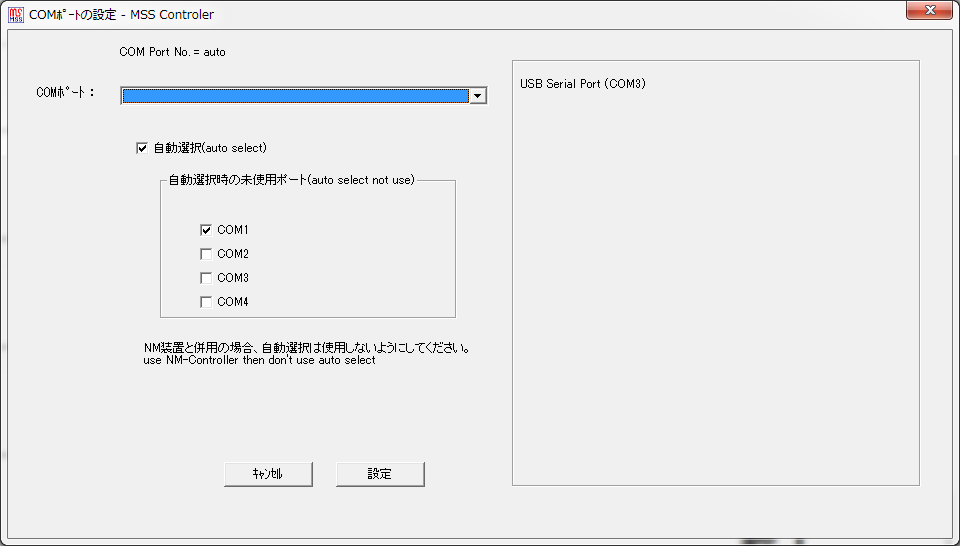Click the MSS application icon in title bar
This screenshot has height=546, width=960.
[x=16, y=15]
